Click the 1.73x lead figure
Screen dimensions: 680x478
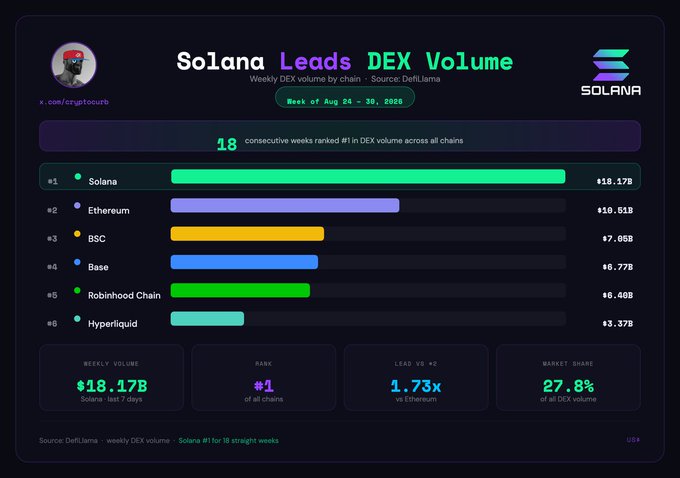(x=416, y=385)
